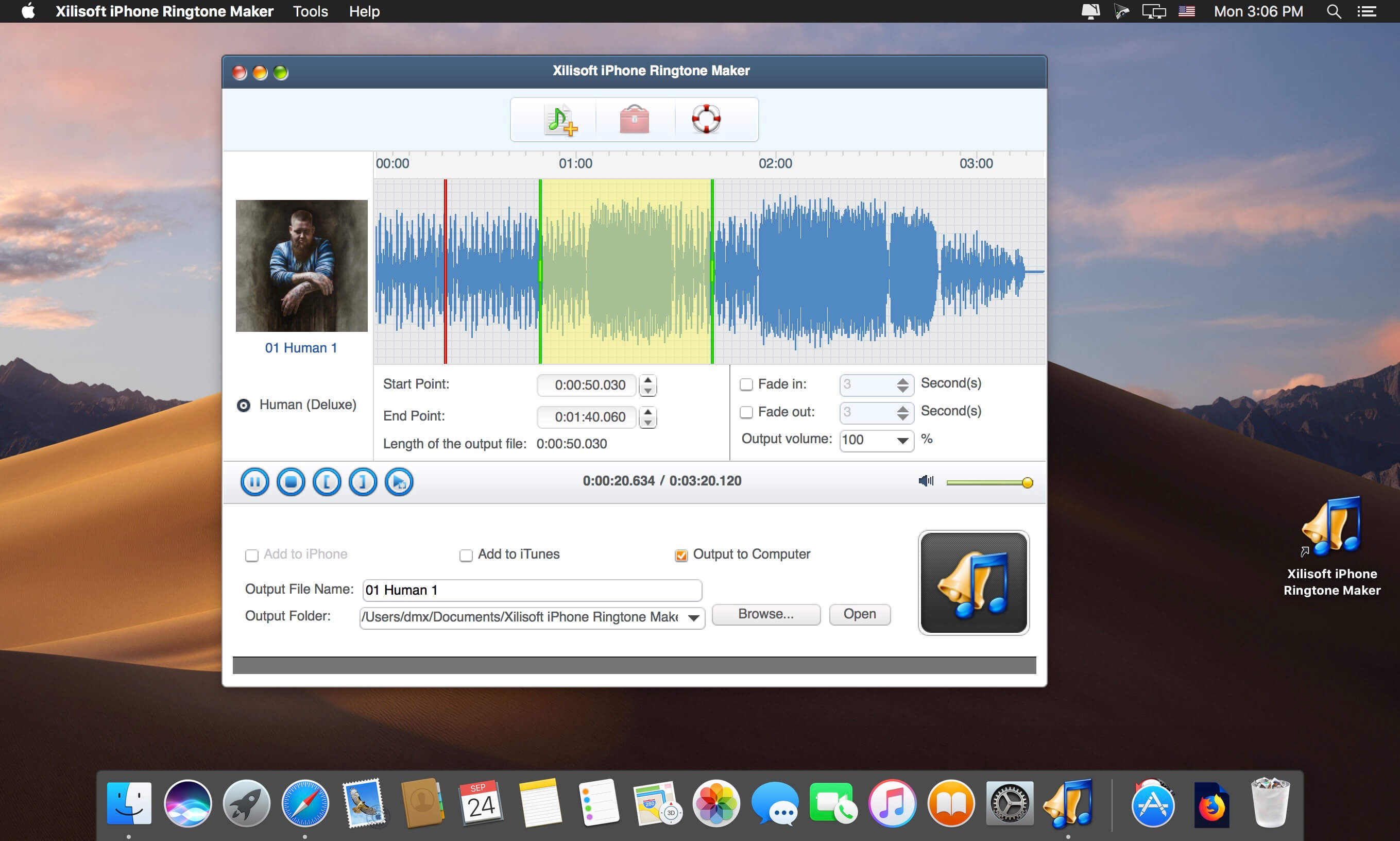Open Notification Center list icon

point(1367,11)
